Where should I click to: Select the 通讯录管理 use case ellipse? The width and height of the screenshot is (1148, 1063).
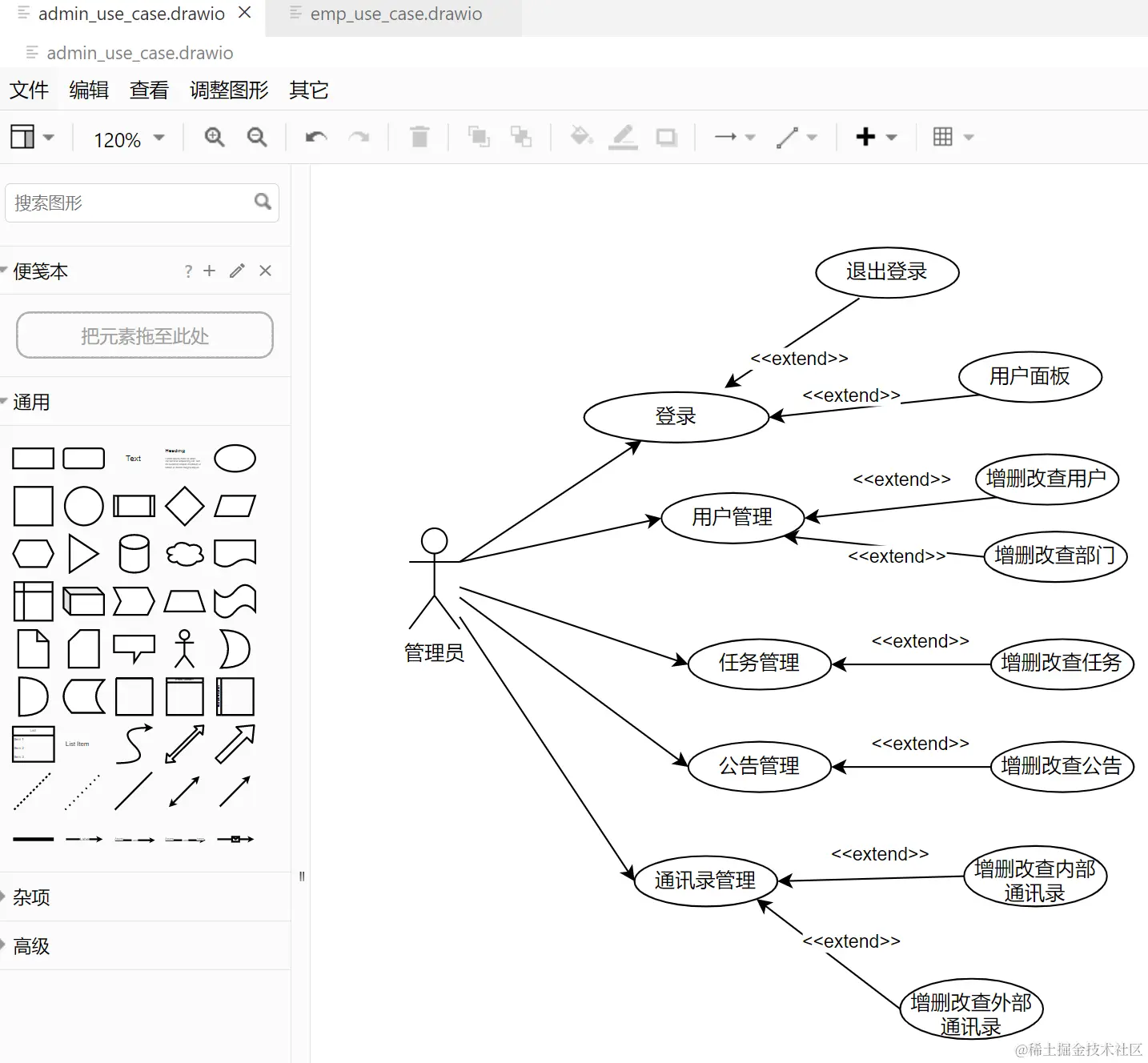(x=705, y=880)
